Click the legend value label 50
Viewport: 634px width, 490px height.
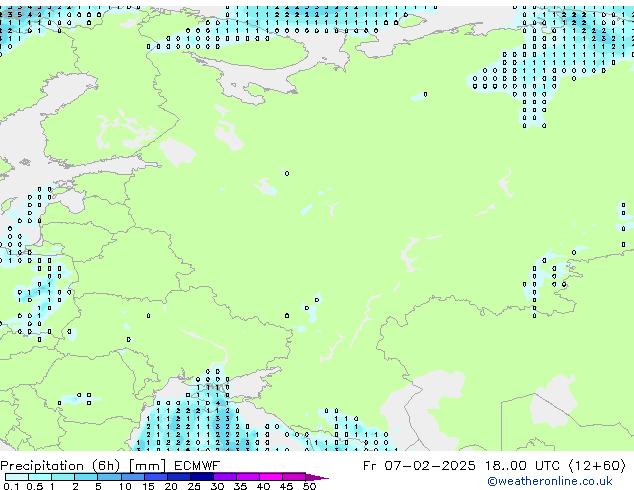(x=309, y=486)
